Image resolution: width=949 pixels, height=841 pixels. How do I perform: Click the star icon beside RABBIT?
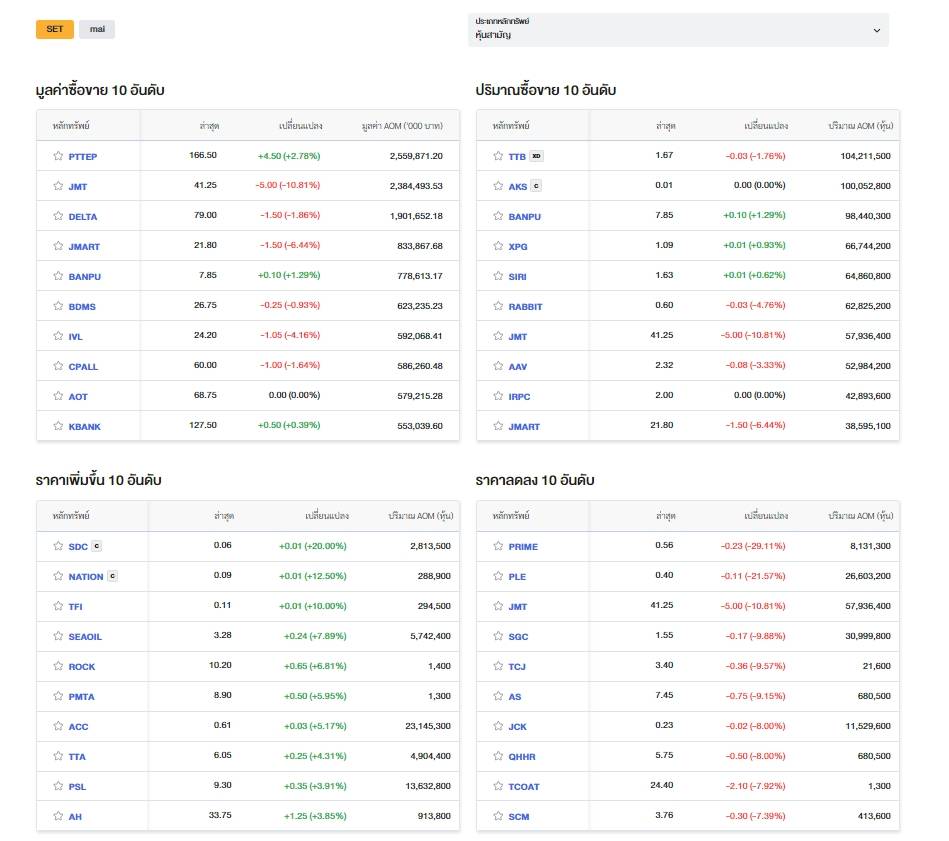click(x=498, y=306)
